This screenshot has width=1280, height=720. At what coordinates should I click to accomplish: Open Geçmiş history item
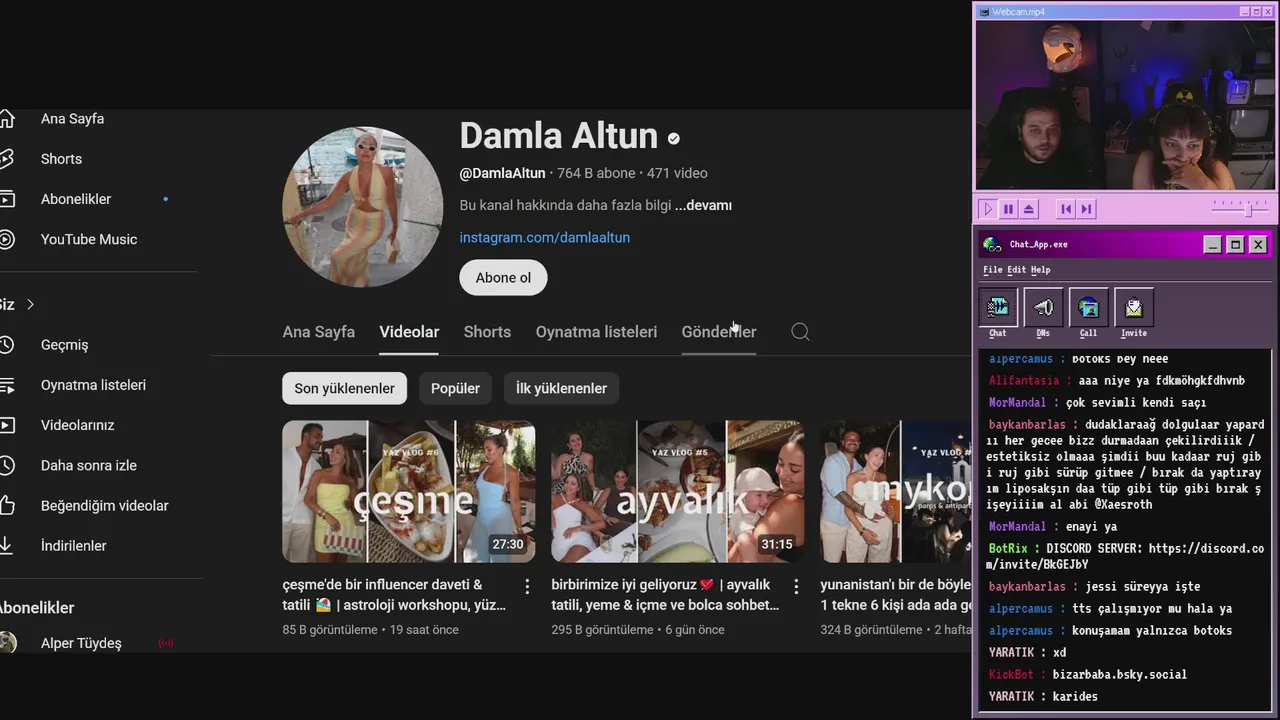point(64,345)
